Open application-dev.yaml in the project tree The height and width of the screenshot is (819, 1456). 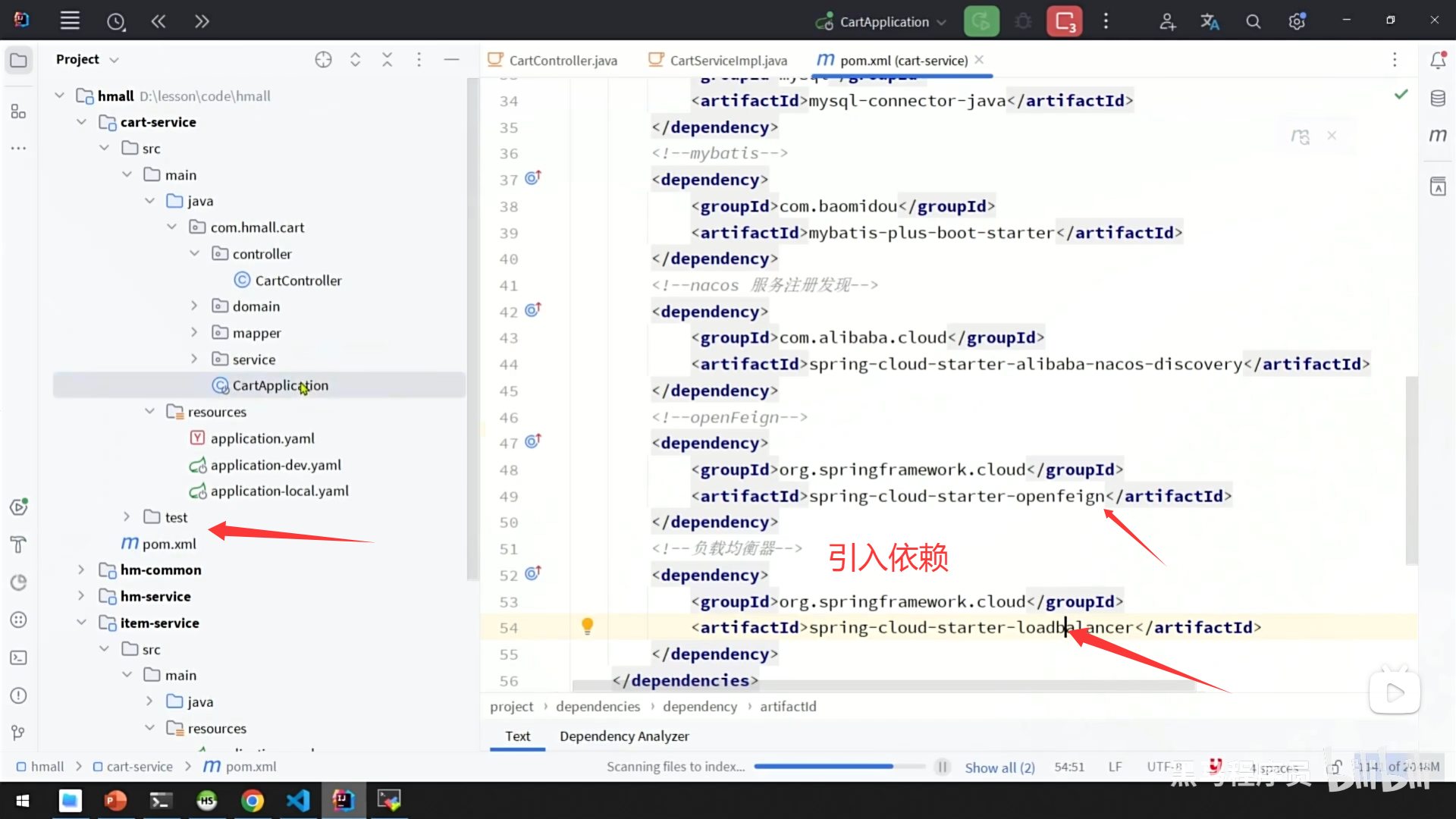tap(275, 465)
